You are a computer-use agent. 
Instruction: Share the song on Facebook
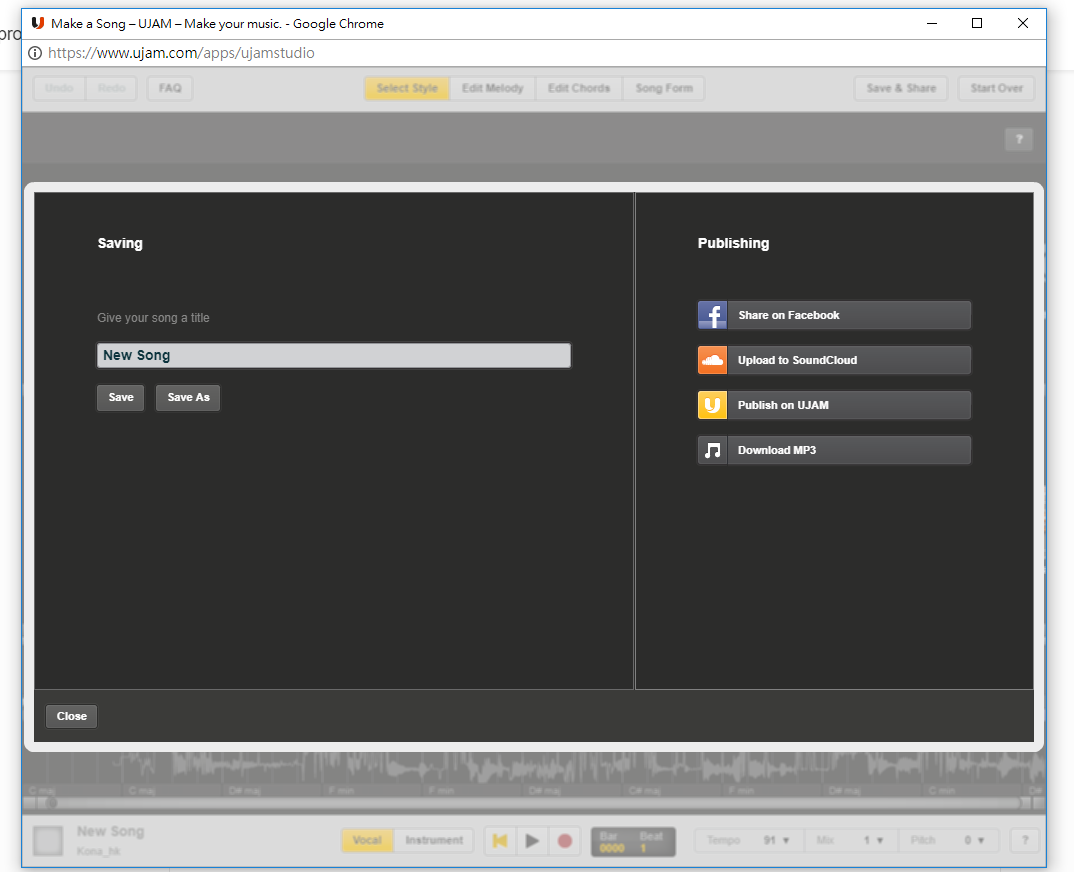tap(834, 315)
